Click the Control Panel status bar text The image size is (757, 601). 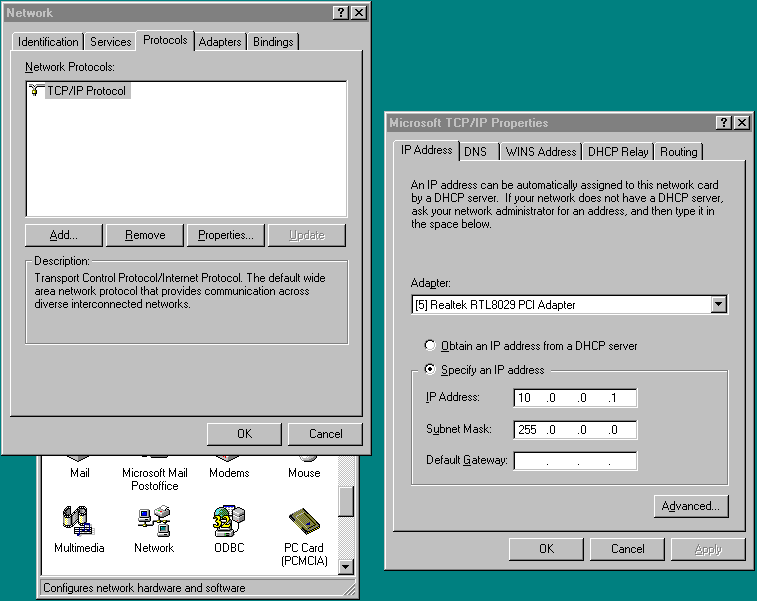144,588
